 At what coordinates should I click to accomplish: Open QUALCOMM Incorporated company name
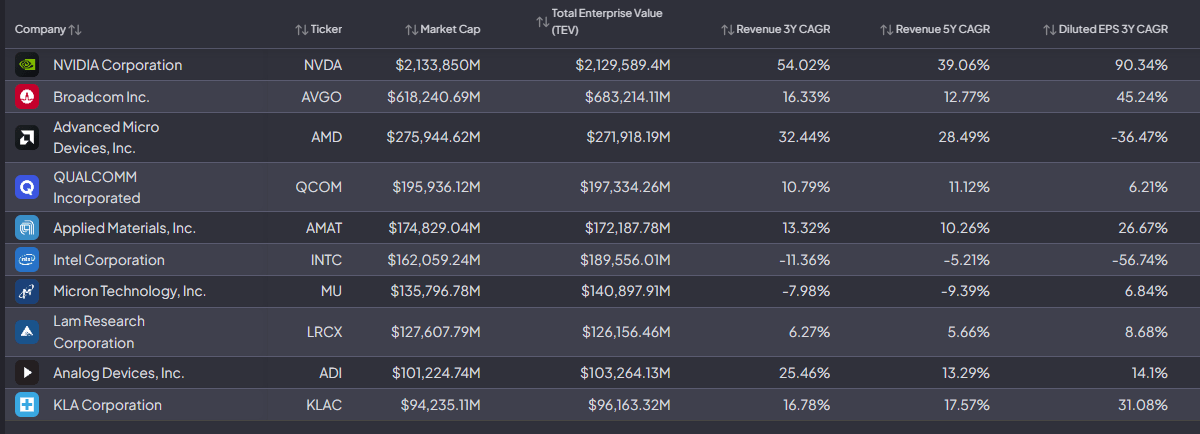[97, 187]
